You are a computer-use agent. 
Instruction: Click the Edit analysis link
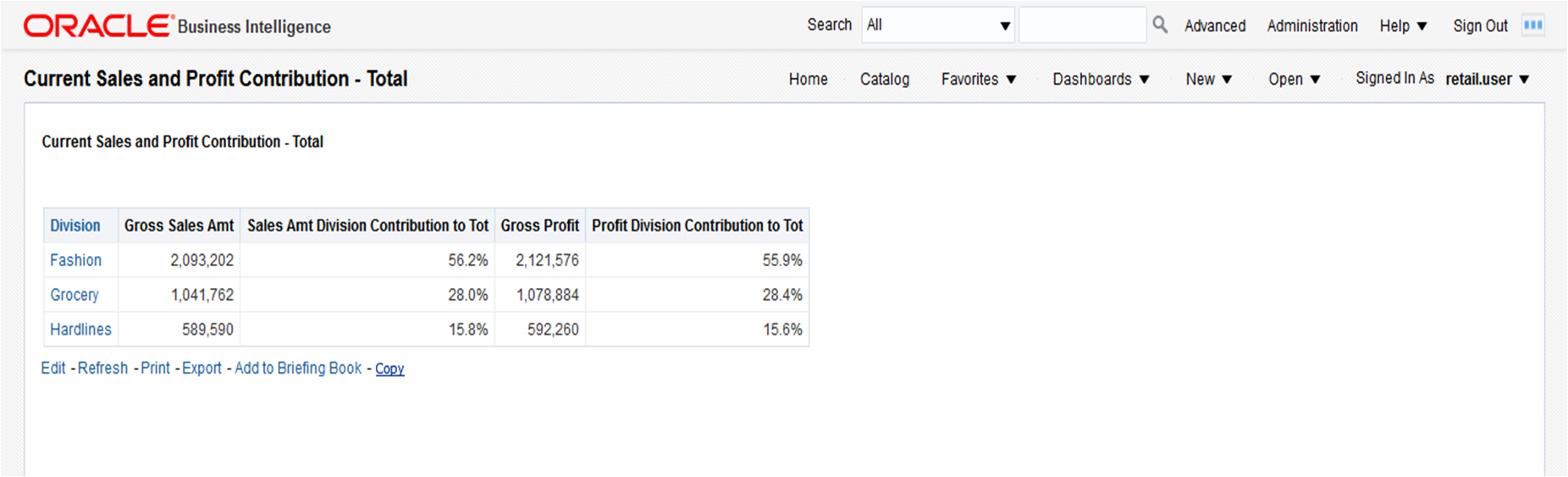pos(53,369)
